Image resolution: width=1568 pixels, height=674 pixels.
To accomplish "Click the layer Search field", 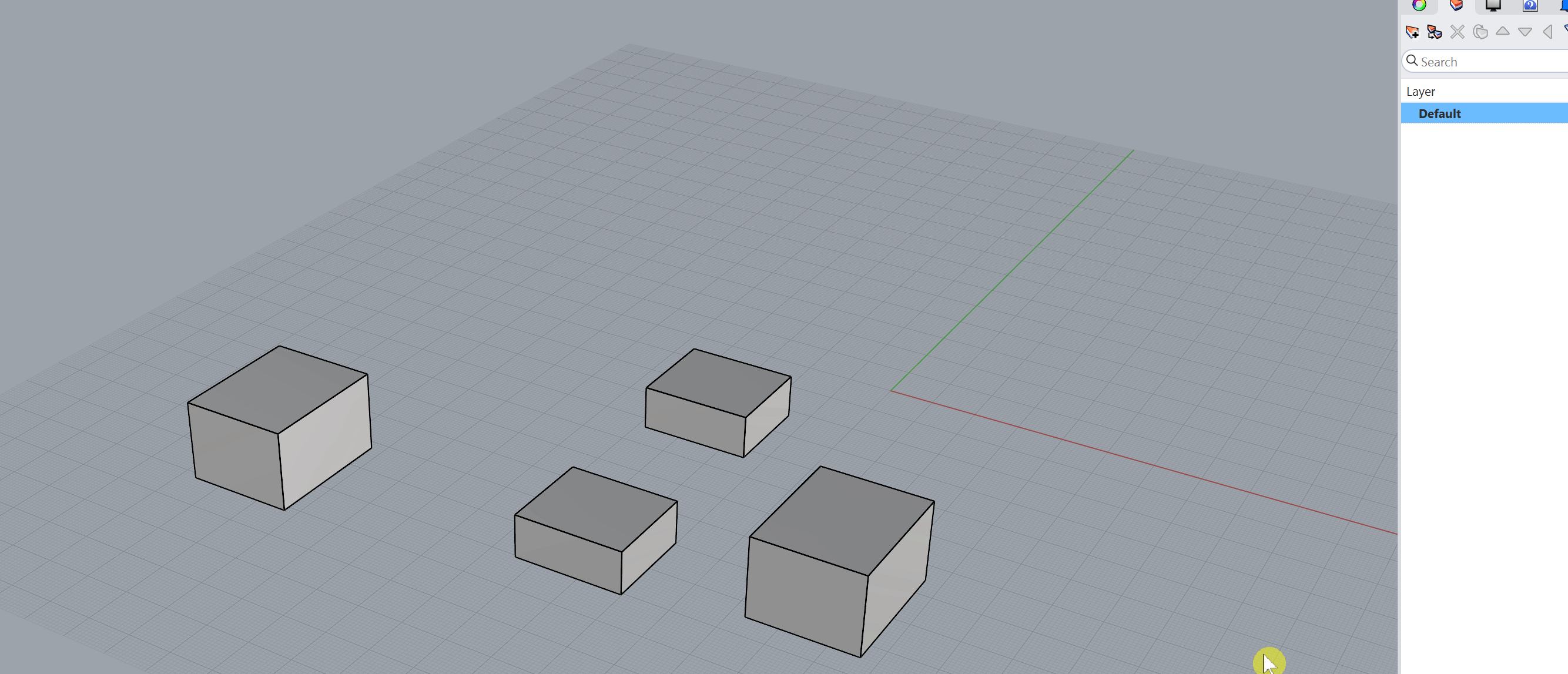I will (1485, 62).
